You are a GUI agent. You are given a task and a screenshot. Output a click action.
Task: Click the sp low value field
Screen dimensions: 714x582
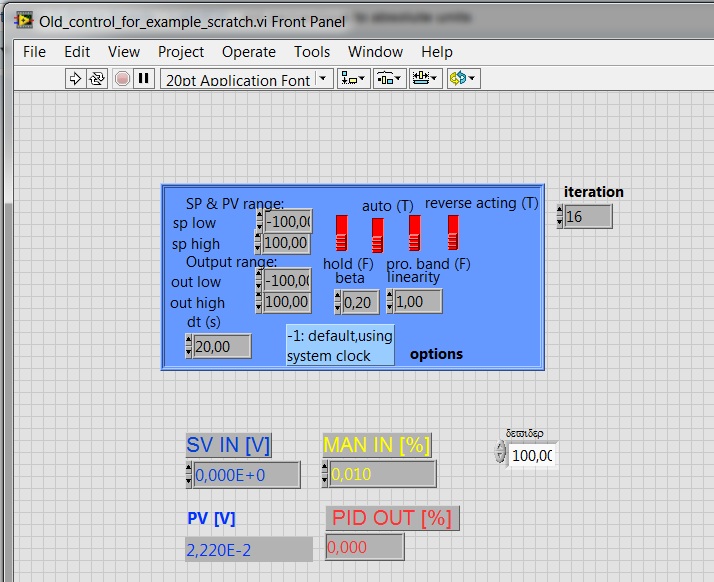(x=288, y=221)
